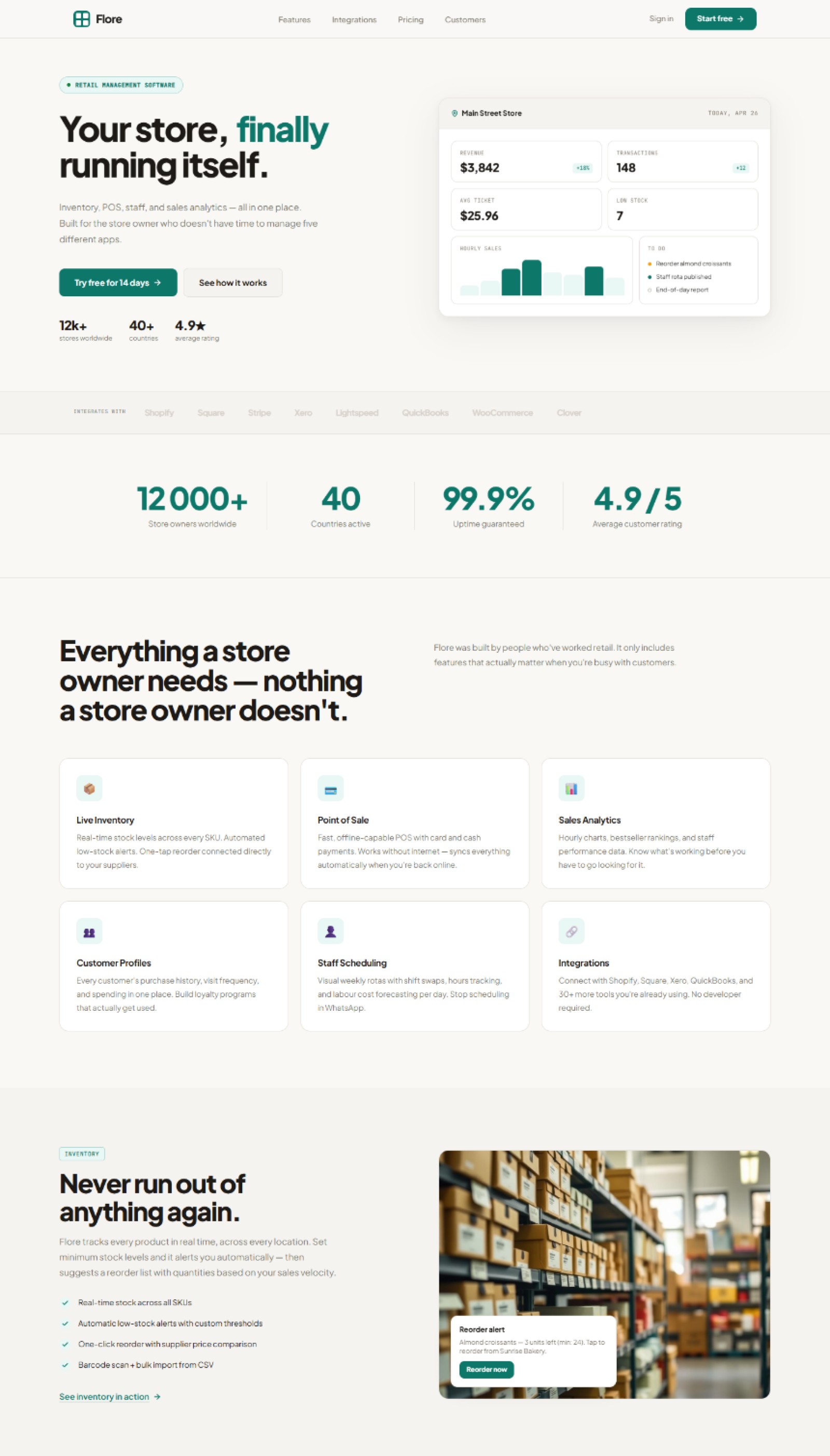Open See inventory in action link
Image resolution: width=830 pixels, height=1456 pixels.
[x=105, y=1396]
